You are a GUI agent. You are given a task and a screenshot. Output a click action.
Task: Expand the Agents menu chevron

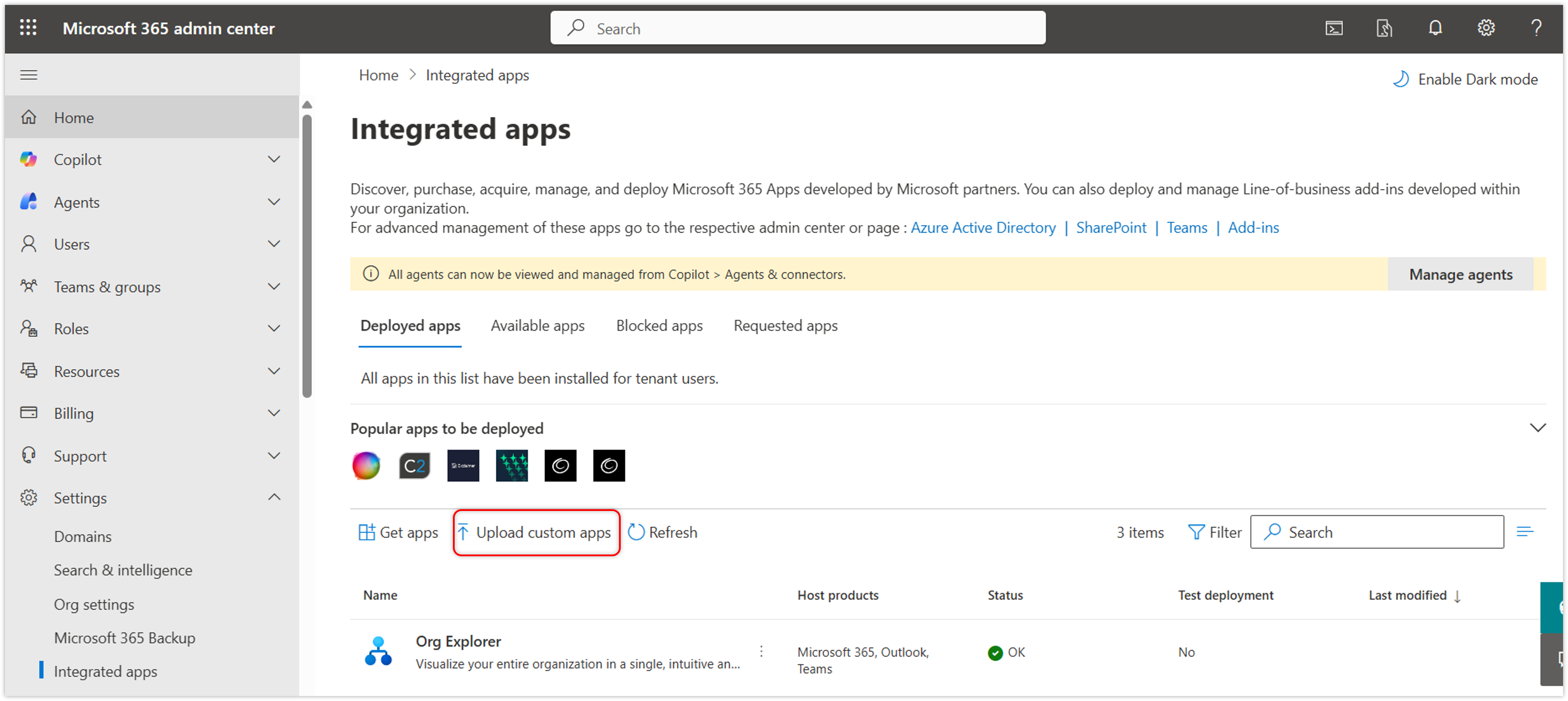tap(274, 201)
